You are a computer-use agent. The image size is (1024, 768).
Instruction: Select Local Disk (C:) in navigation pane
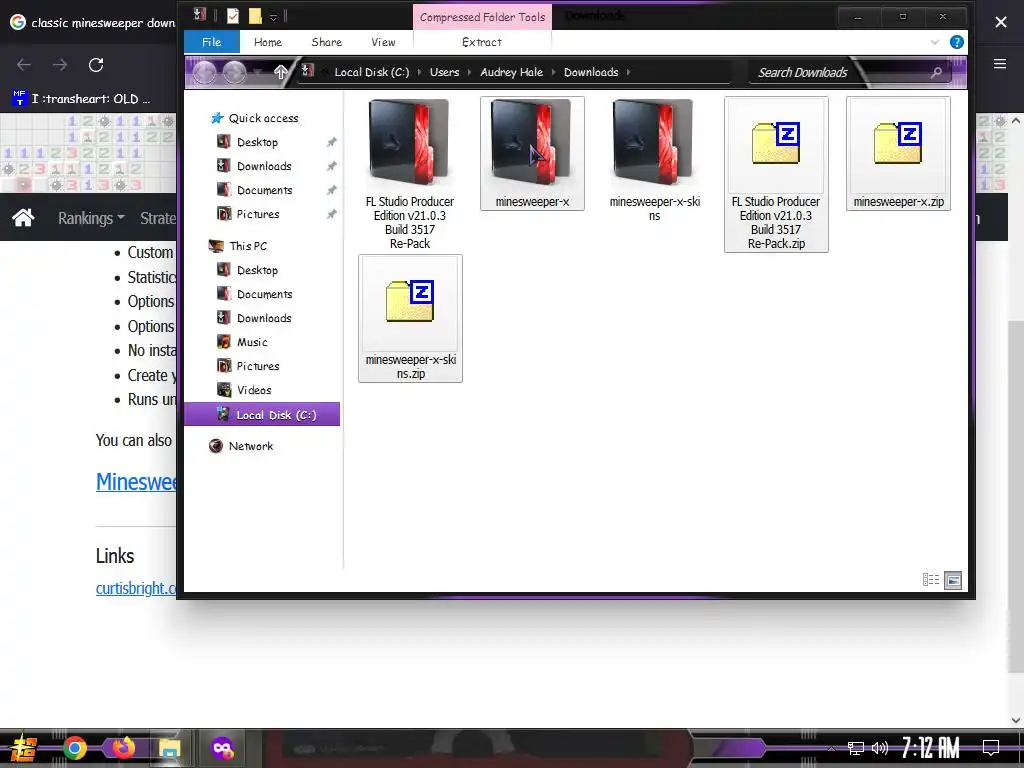click(262, 415)
